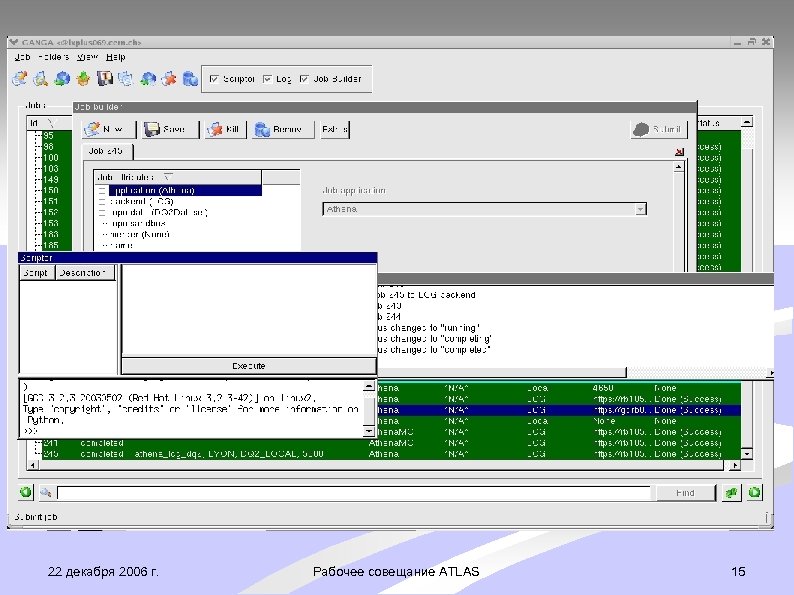Image resolution: width=794 pixels, height=595 pixels.
Task: Open the View menu
Action: [87, 57]
